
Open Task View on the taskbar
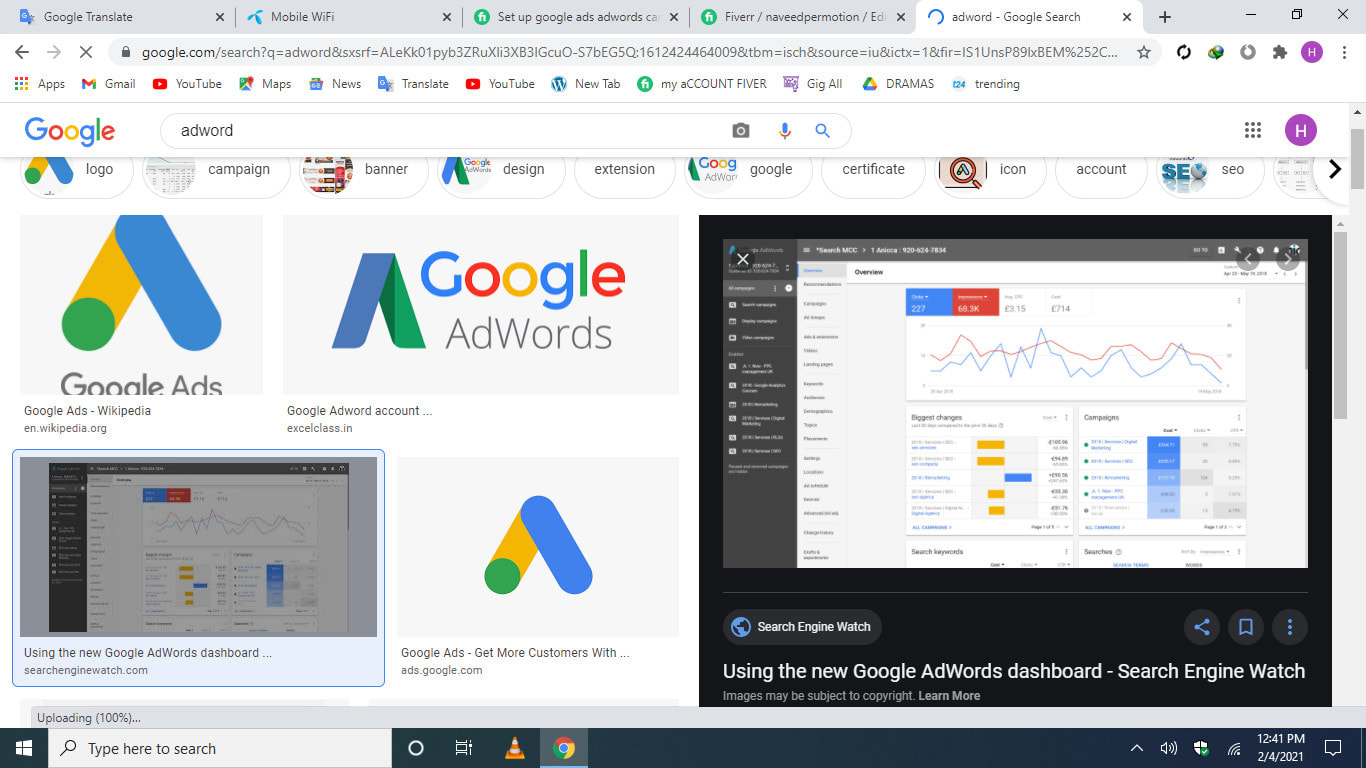(x=464, y=748)
